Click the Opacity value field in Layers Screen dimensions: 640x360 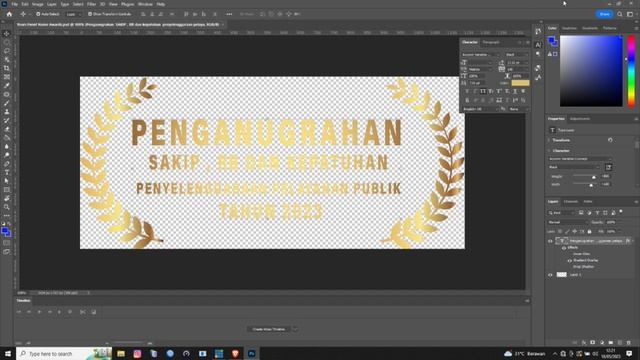612,222
